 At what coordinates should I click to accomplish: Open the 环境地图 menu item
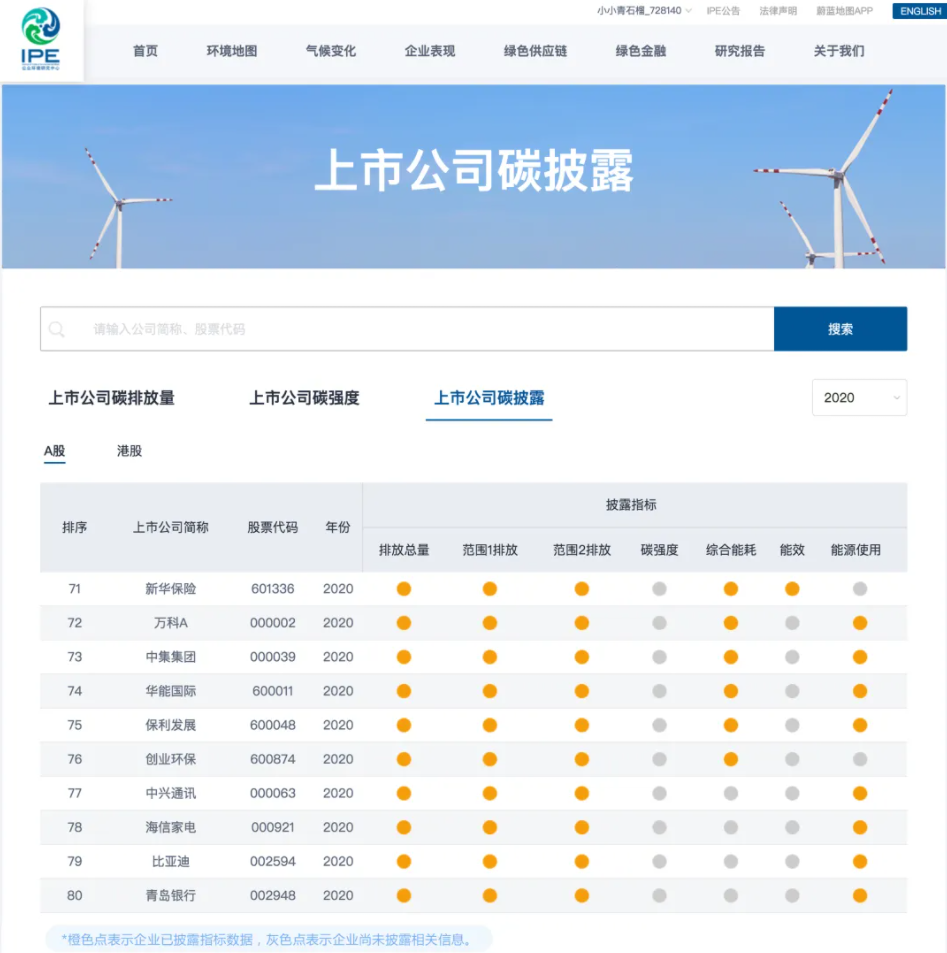(232, 51)
